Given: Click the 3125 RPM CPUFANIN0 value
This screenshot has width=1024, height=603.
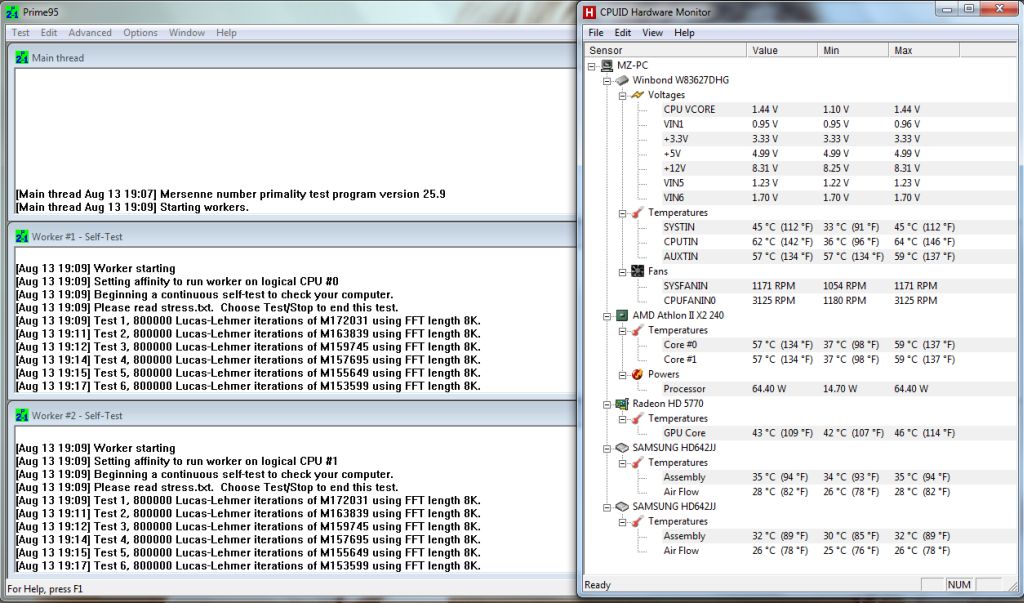Looking at the screenshot, I should 773,301.
